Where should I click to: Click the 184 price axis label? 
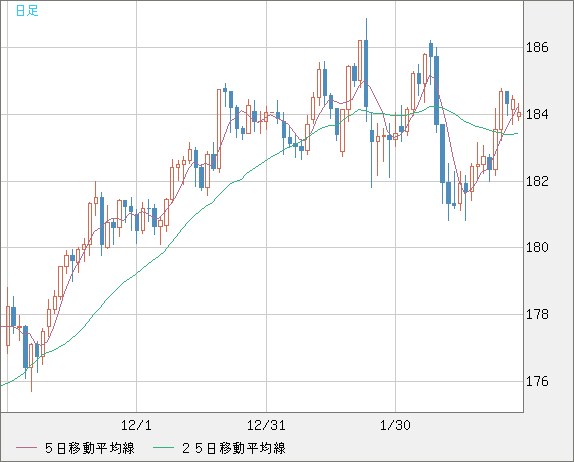tap(537, 115)
